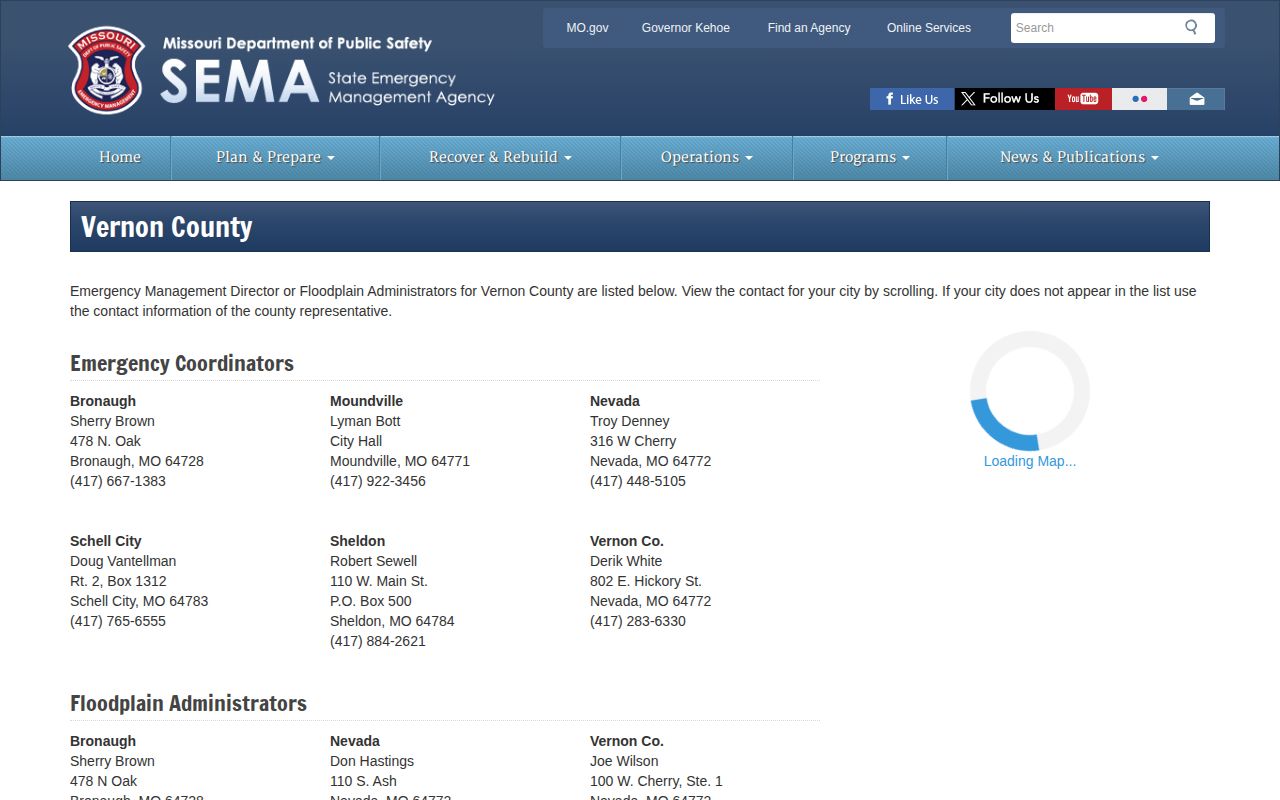1280x800 pixels.
Task: Open the Governor Kehoe link
Action: pos(686,28)
